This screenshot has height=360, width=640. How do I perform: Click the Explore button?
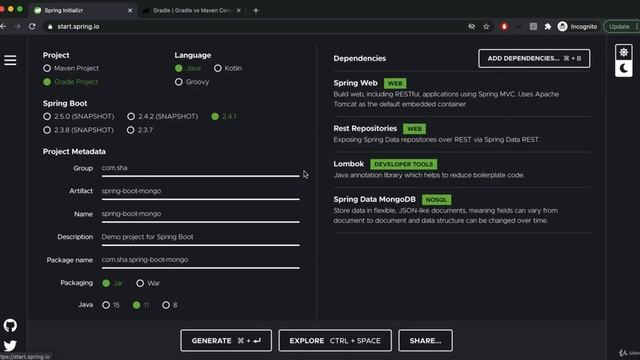click(x=335, y=340)
